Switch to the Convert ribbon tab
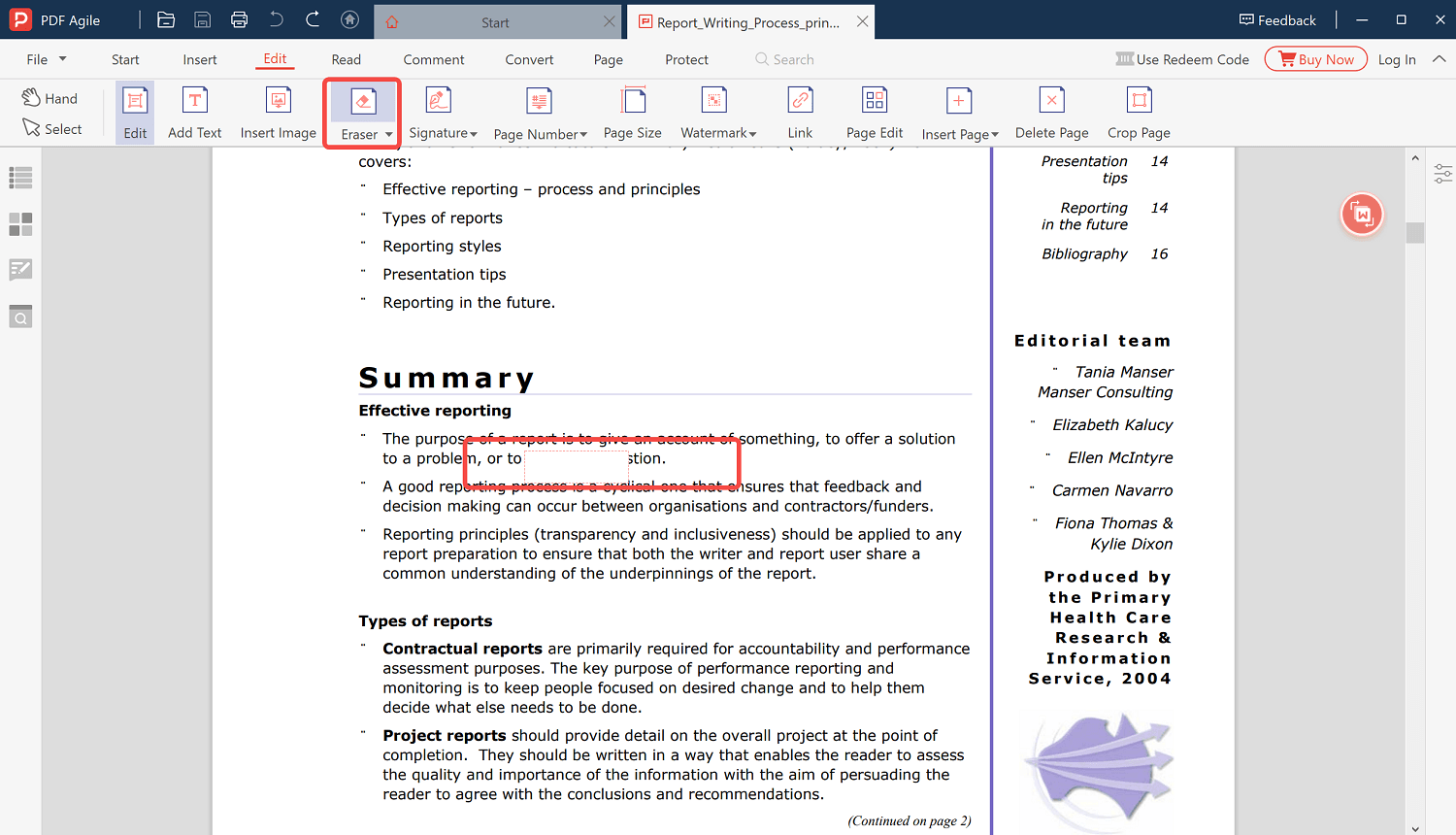The width and height of the screenshot is (1456, 835). (x=529, y=59)
